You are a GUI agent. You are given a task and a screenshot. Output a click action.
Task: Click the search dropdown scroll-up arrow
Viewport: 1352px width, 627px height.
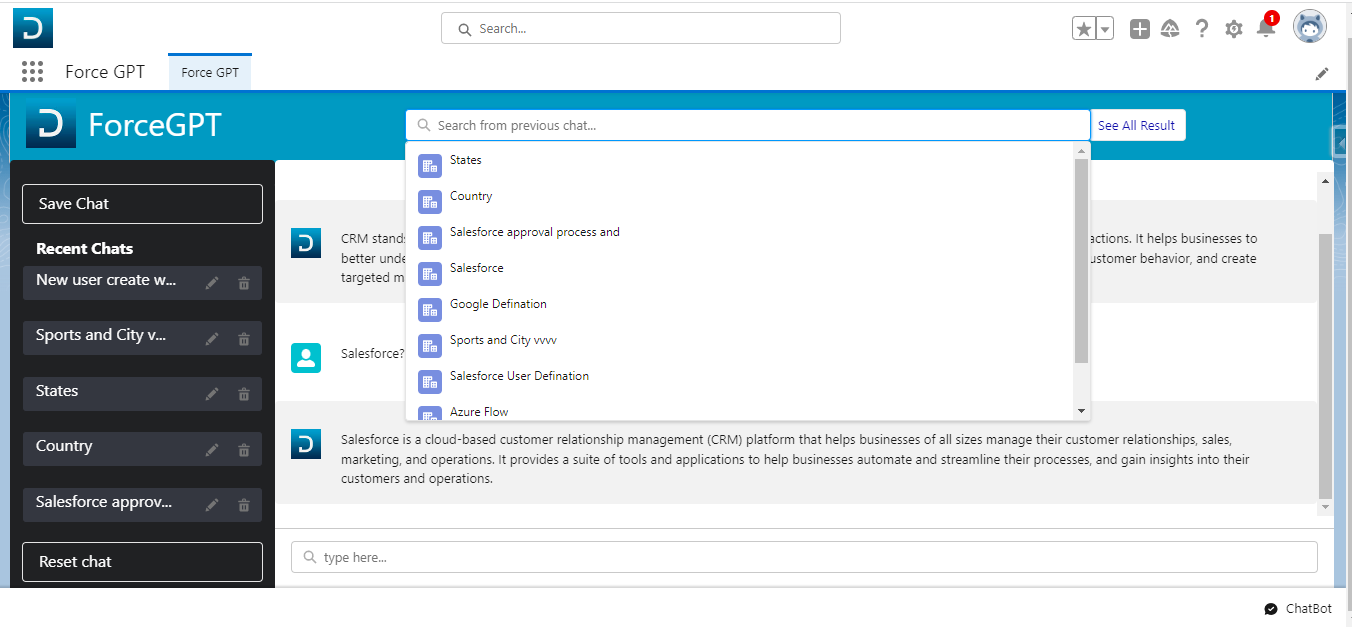pos(1081,151)
